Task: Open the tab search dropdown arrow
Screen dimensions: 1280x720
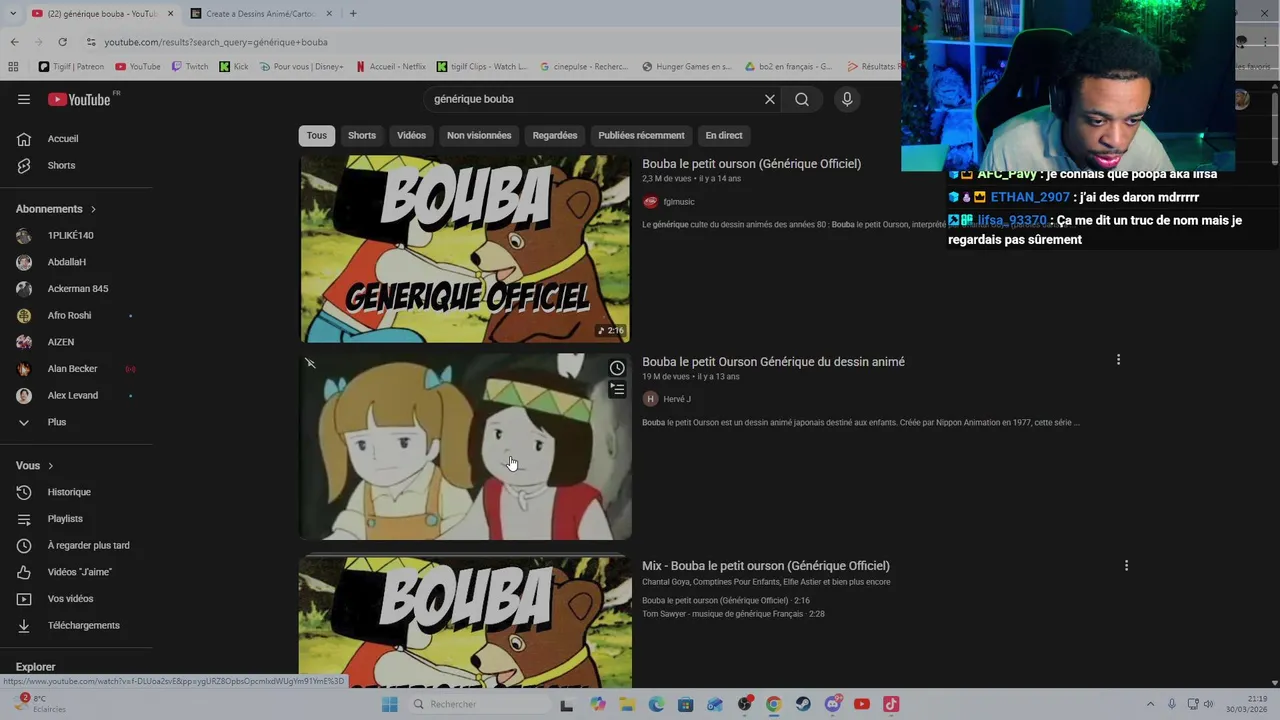Action: pyautogui.click(x=12, y=14)
